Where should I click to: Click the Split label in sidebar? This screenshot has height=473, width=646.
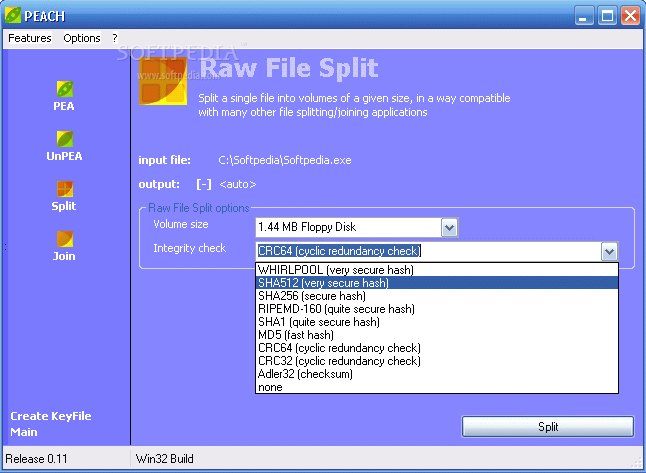coord(64,206)
